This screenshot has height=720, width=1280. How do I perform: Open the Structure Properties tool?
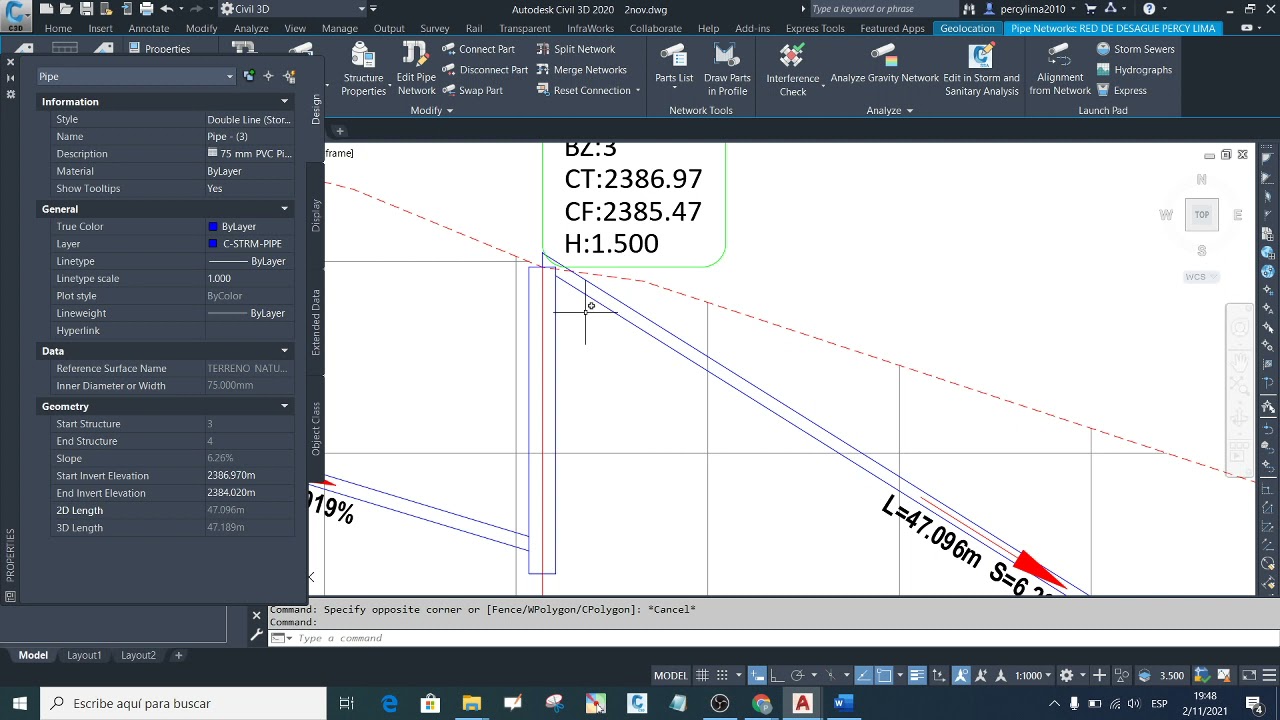click(363, 68)
